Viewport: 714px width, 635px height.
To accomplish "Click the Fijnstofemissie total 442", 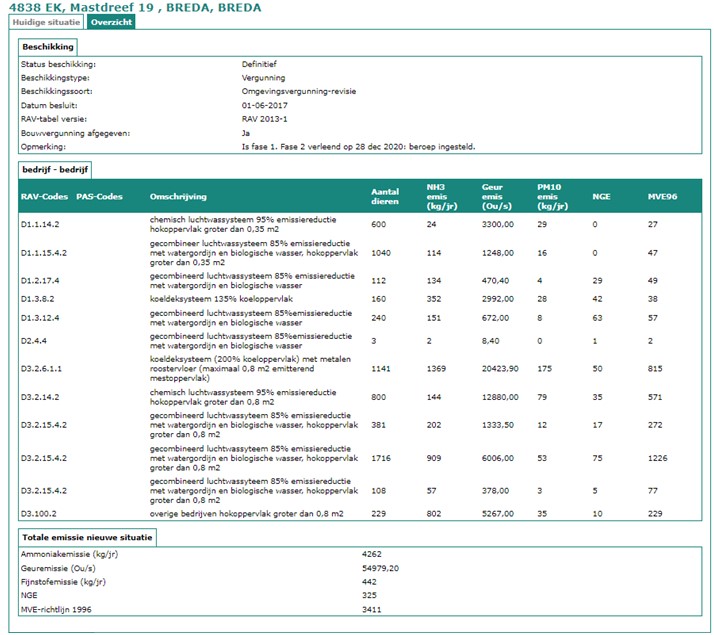I will coord(369,582).
